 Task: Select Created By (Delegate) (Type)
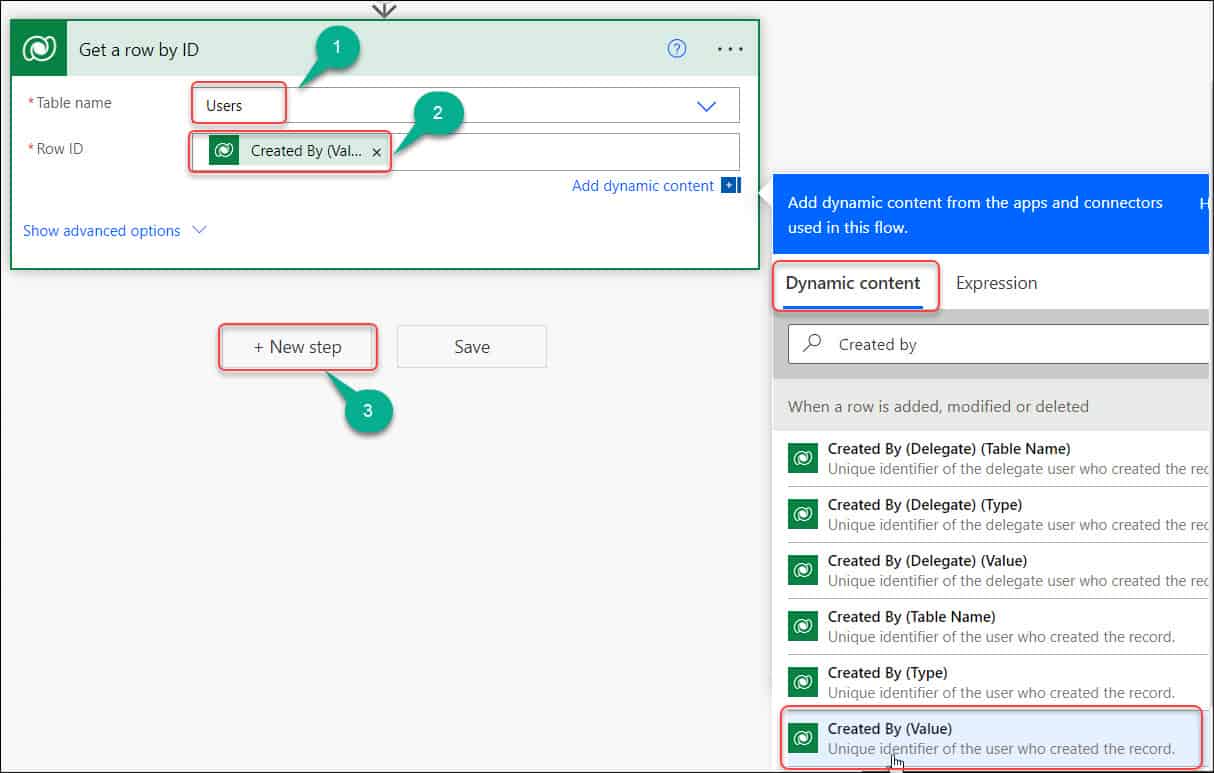pos(993,514)
